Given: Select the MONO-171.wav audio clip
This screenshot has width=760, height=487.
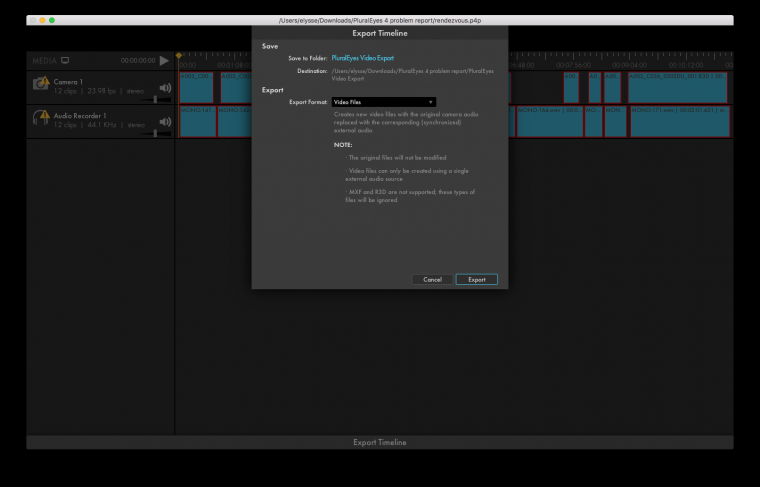Looking at the screenshot, I should point(680,121).
